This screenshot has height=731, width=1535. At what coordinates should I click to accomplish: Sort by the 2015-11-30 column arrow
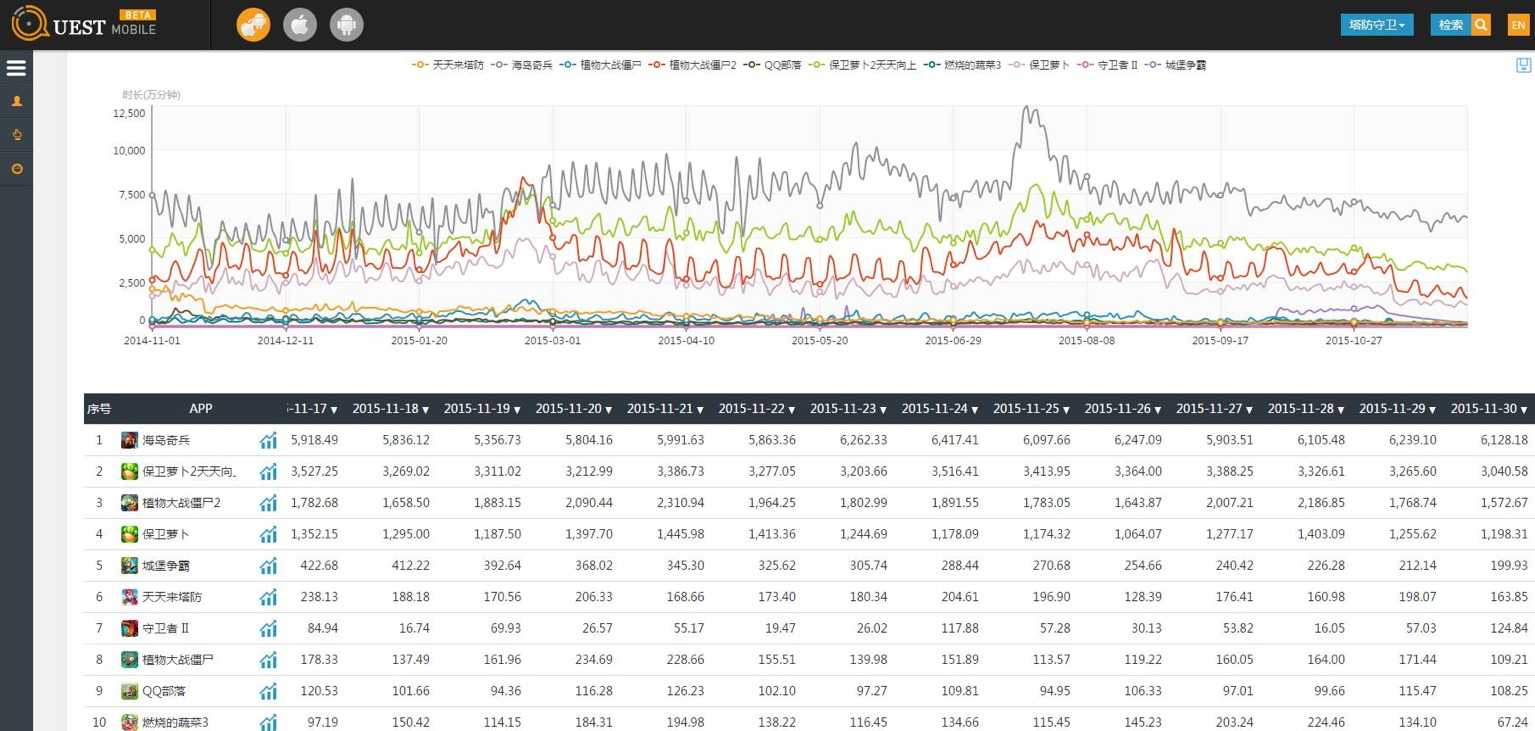point(1524,410)
